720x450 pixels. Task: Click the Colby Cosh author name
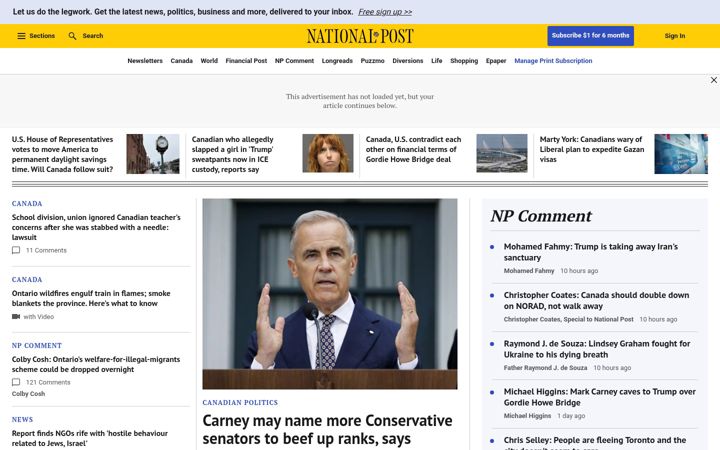[x=28, y=394]
